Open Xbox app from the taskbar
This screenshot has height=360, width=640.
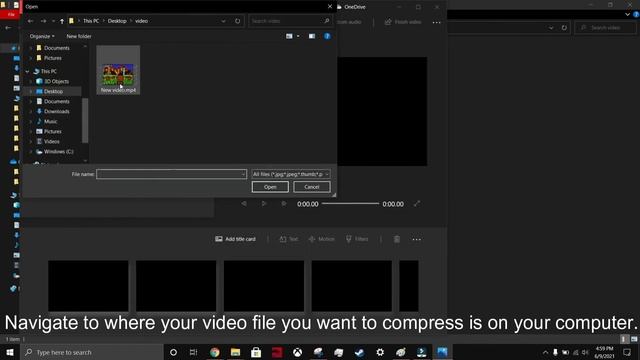click(298, 352)
